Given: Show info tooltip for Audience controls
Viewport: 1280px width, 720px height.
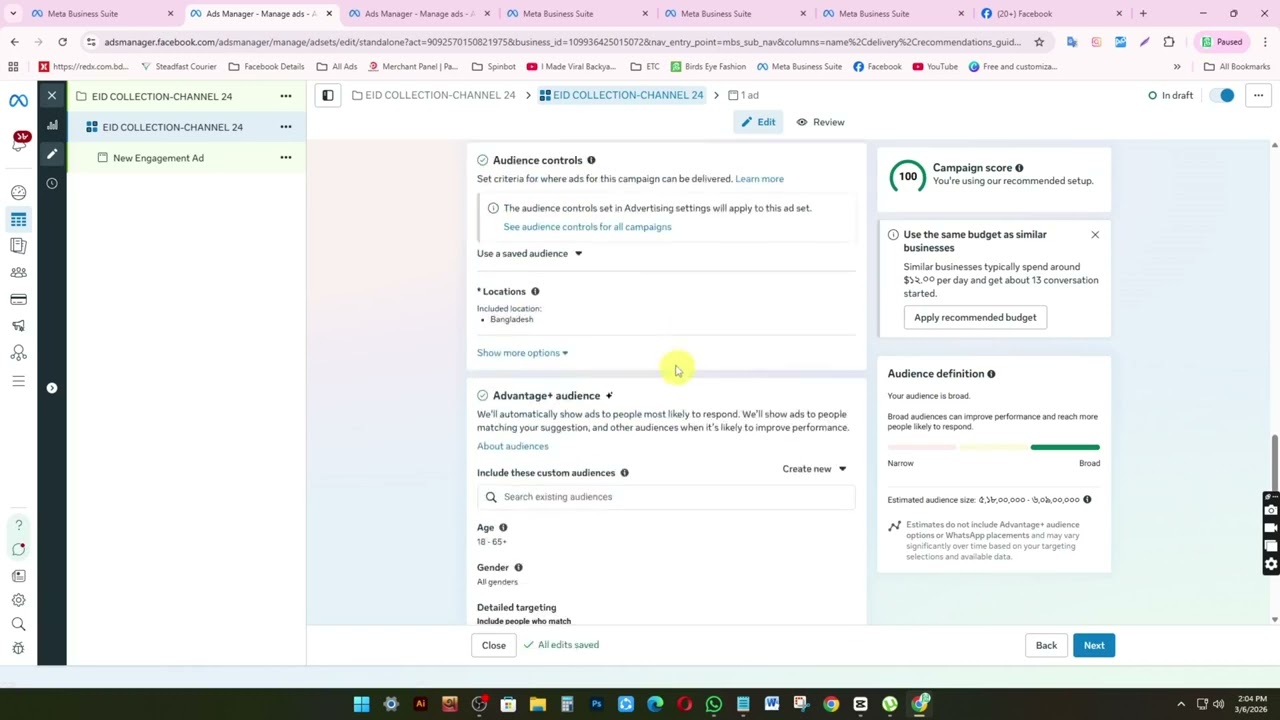Looking at the screenshot, I should coord(591,160).
